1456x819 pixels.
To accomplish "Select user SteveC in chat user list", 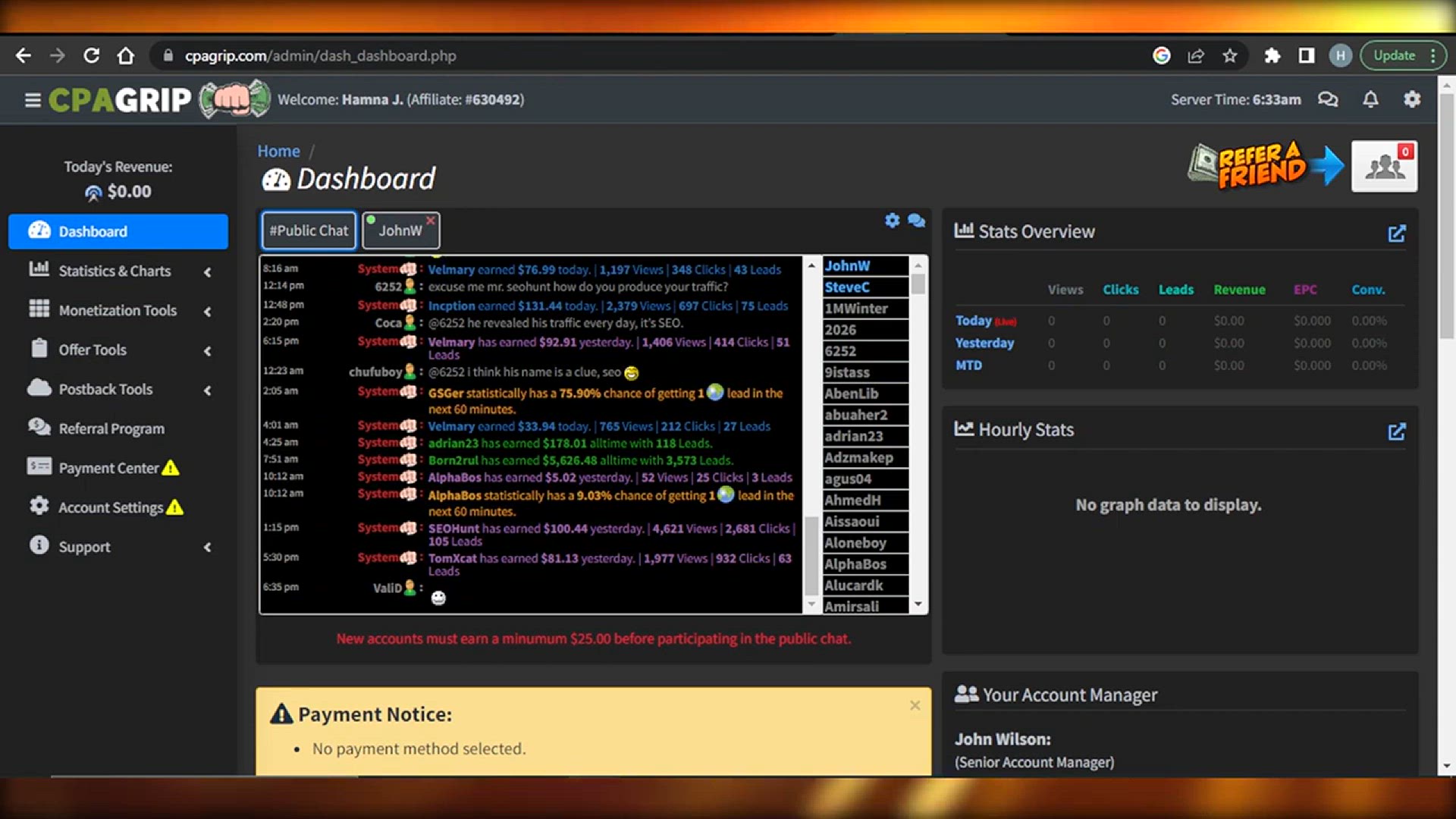I will click(x=865, y=287).
